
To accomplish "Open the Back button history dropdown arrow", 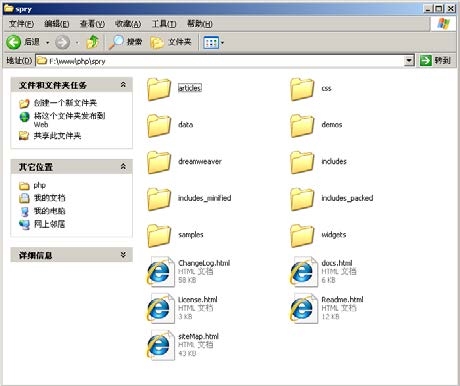I will pos(47,43).
